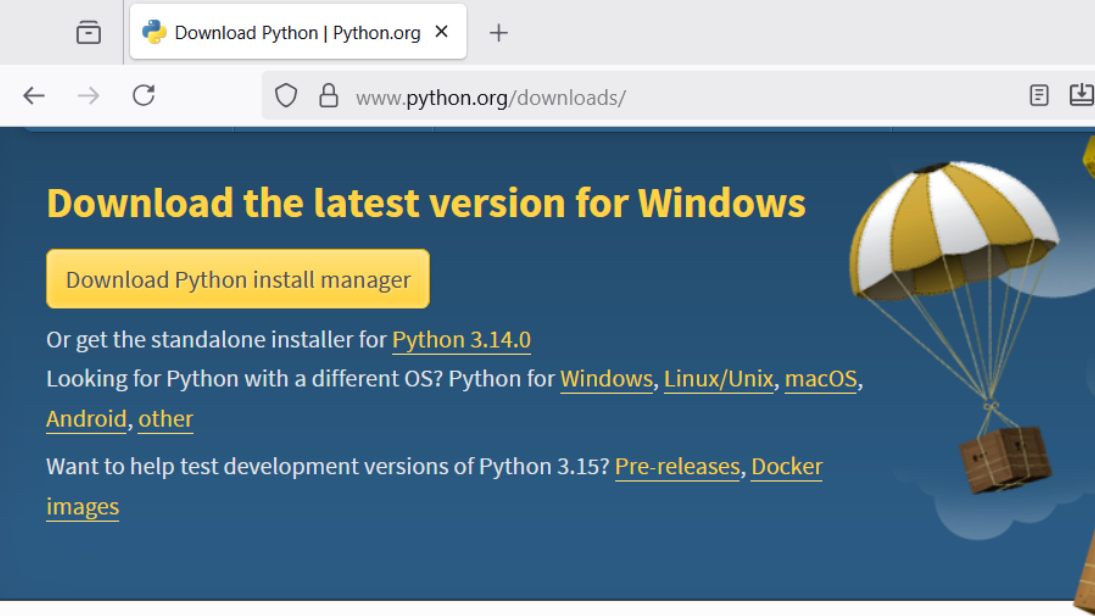Close the Download Python tab
Viewport: 1095px width, 616px height.
441,32
